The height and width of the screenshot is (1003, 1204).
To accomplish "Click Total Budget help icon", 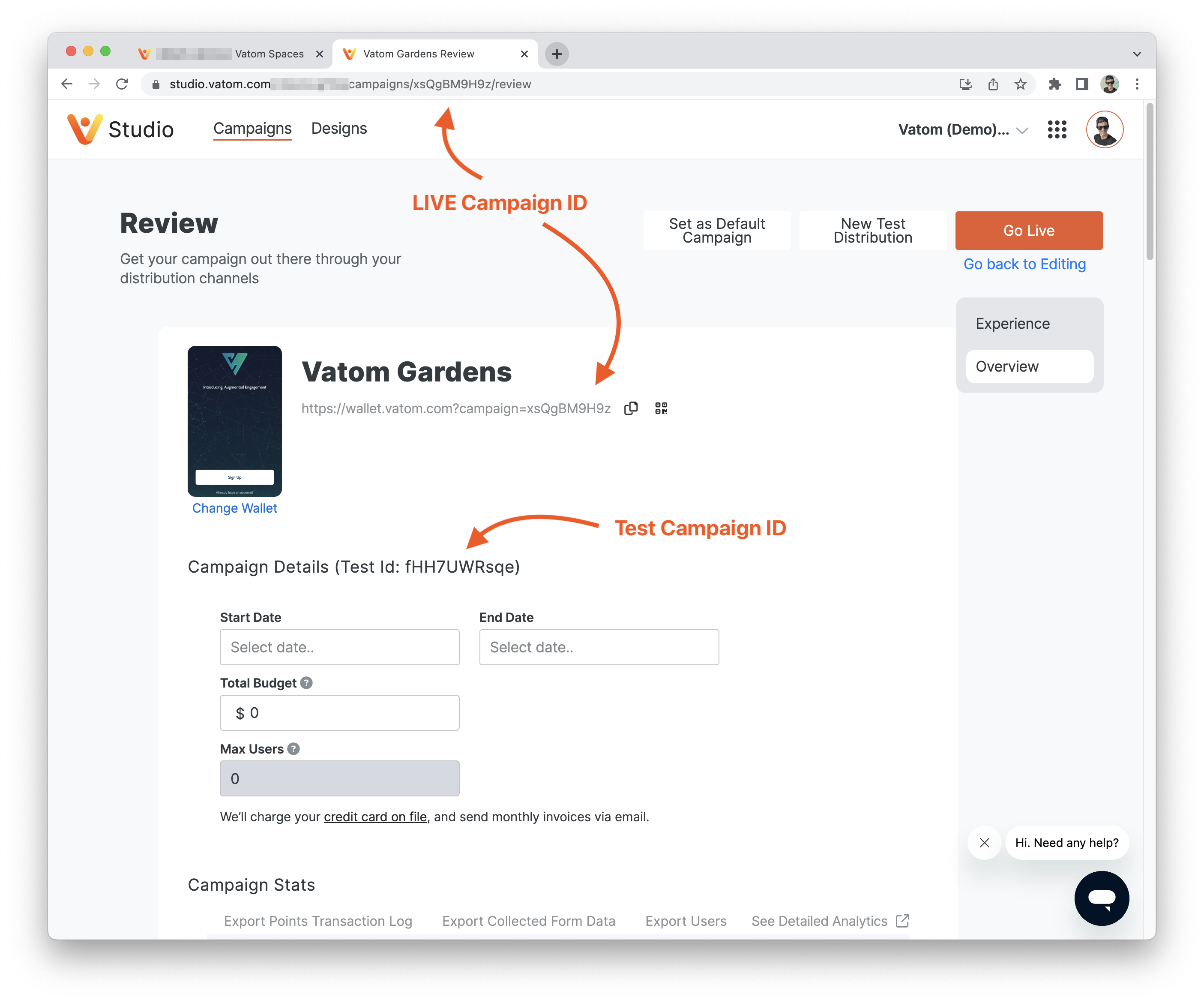I will coord(307,683).
